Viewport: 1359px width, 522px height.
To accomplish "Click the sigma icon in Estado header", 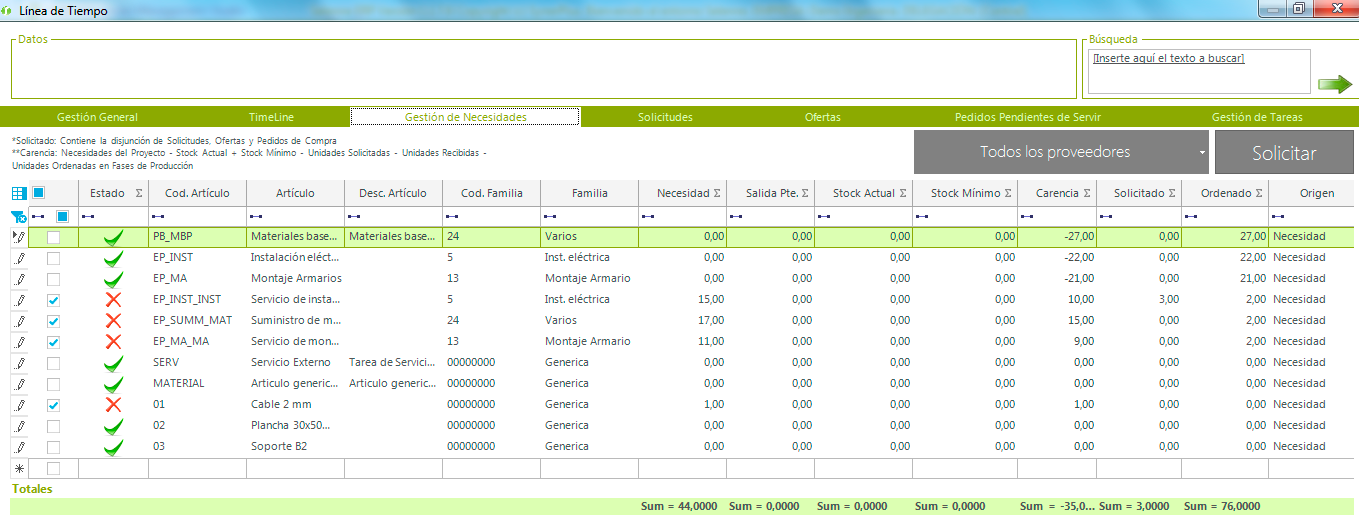I will tap(139, 193).
